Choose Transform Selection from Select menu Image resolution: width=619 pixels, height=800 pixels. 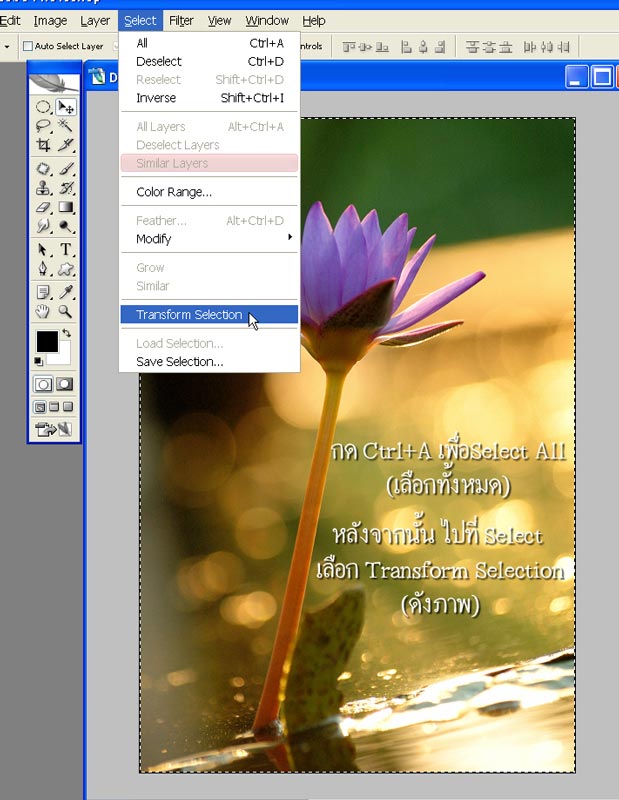(x=209, y=314)
